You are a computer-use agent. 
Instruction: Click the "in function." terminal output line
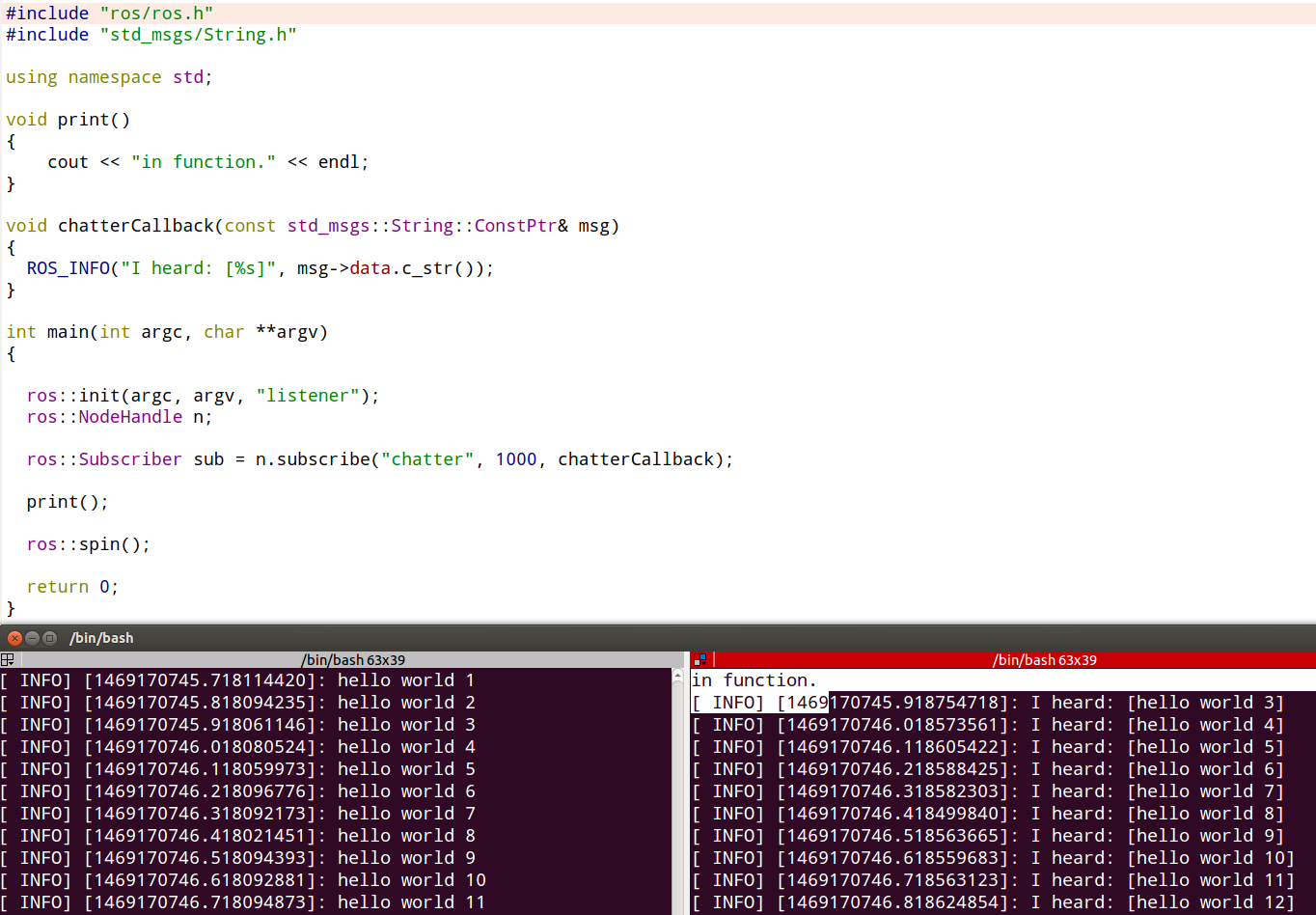754,680
